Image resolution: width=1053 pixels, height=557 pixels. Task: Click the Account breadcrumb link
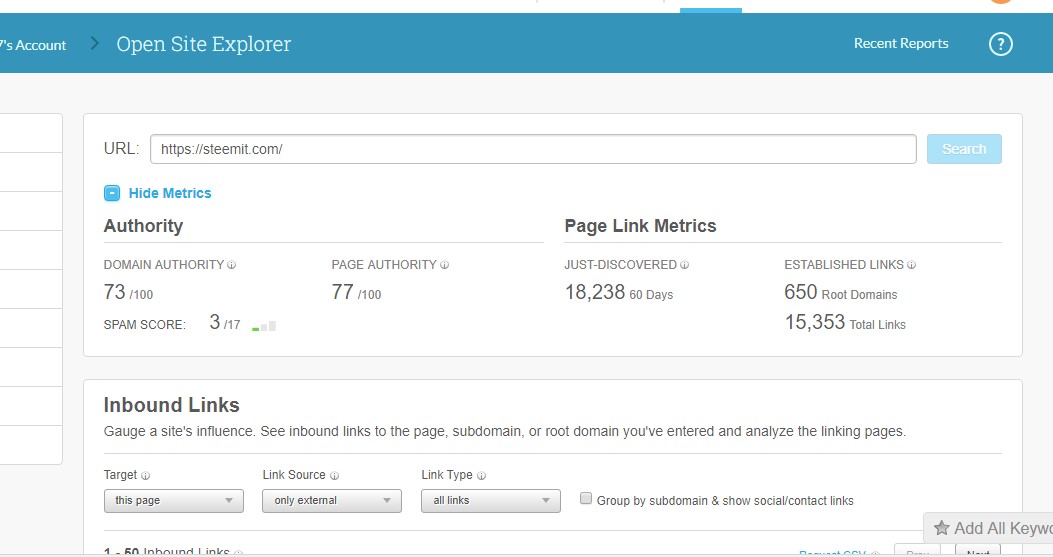coord(33,45)
